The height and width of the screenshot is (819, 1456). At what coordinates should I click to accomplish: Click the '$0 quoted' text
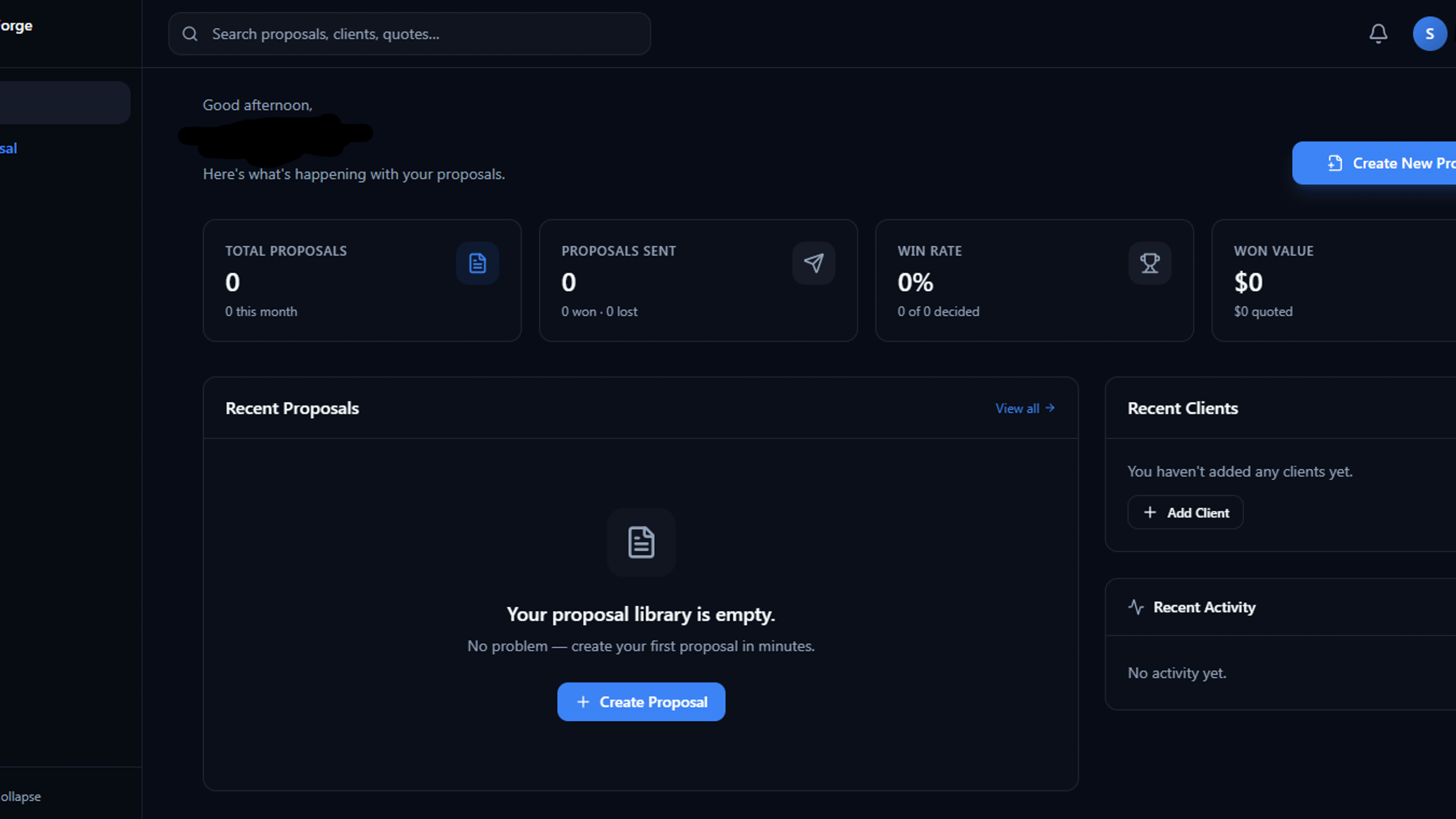click(x=1263, y=312)
